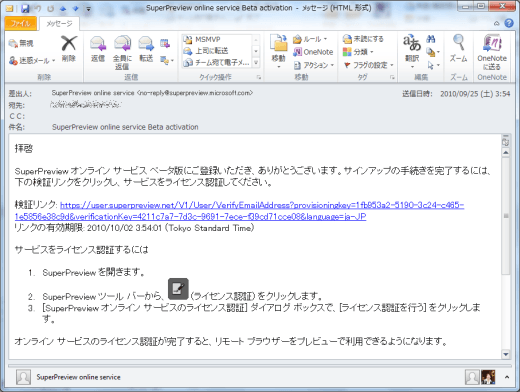Viewport: 520px width, 392px height.
Task: Click the blank contact thumbnail at right of People Pane
Action: [x=472, y=377]
